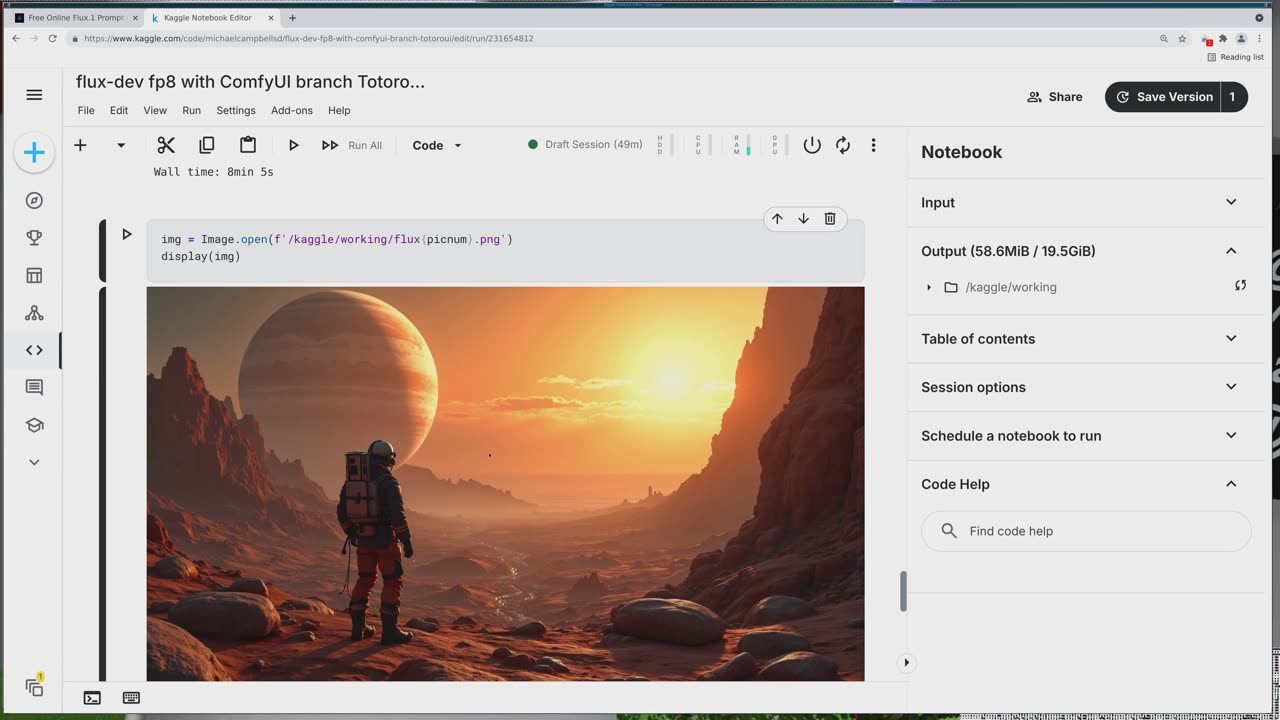Copy the selected cell
This screenshot has height=720, width=1280.
click(207, 145)
